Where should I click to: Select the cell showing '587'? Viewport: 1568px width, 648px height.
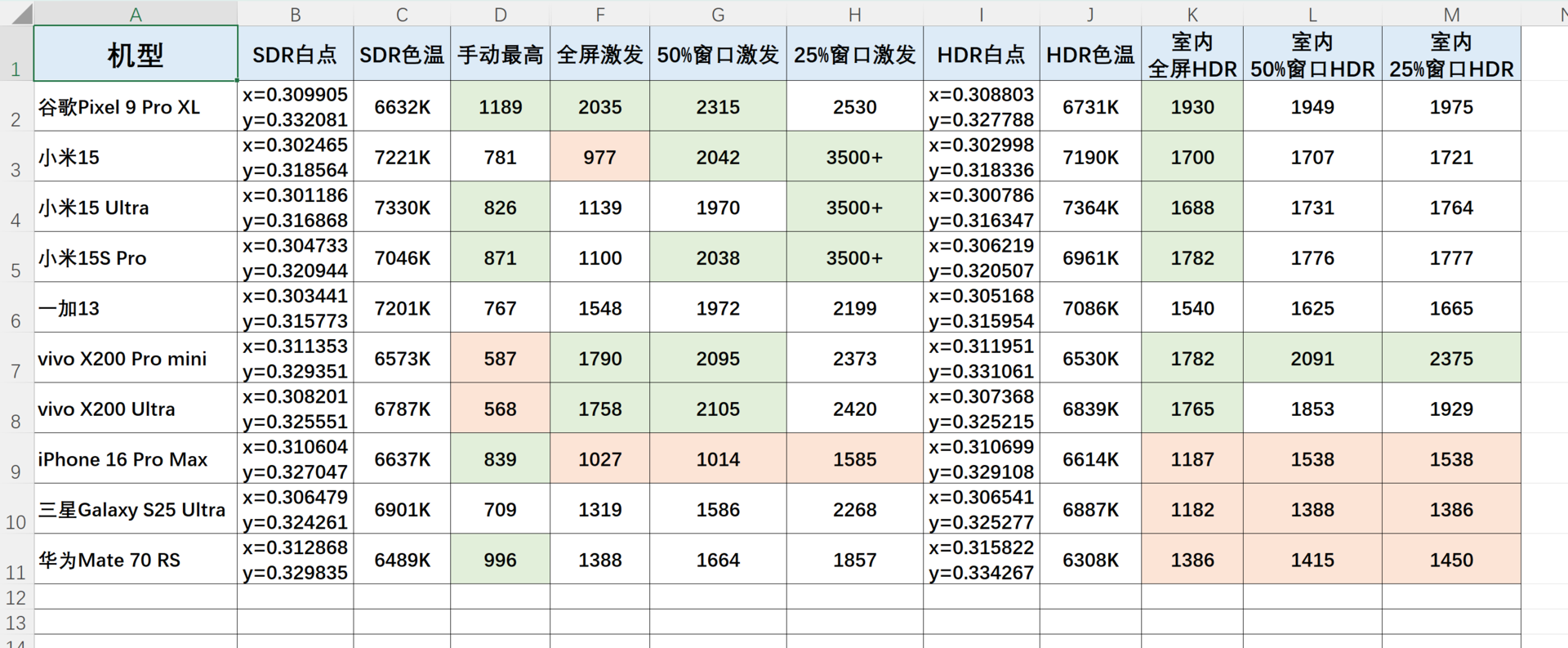501,358
